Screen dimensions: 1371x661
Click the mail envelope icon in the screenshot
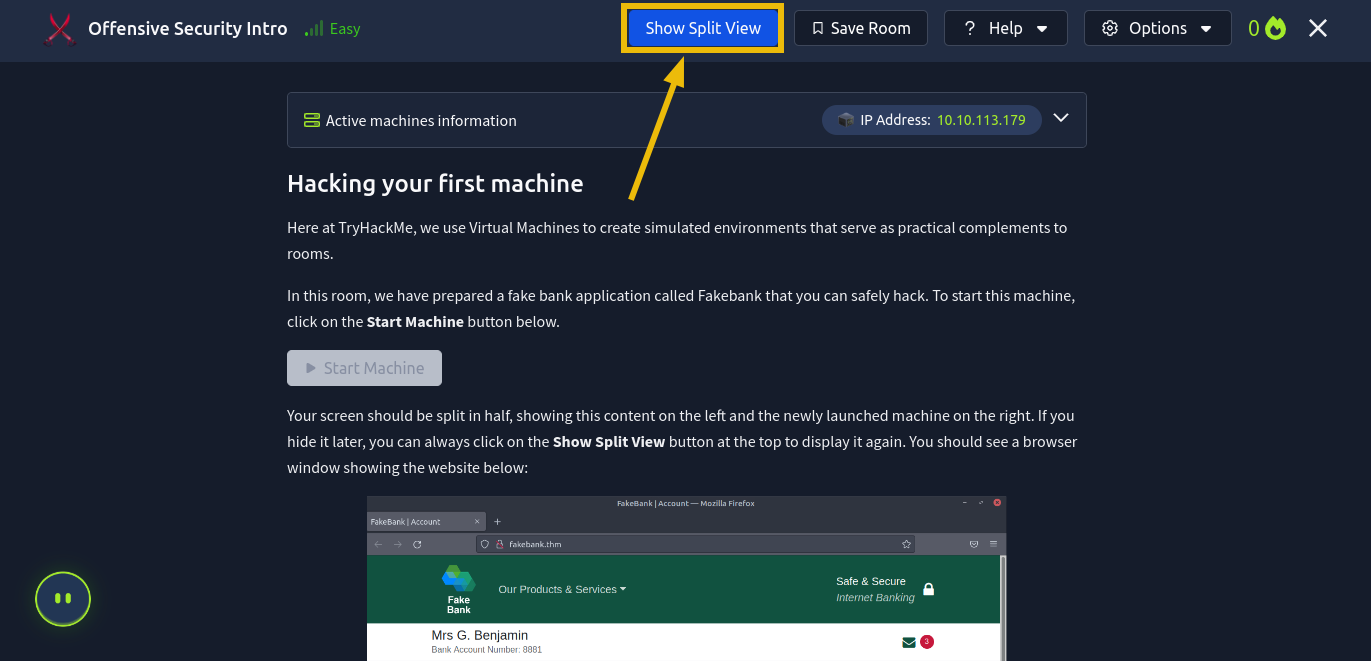tap(909, 642)
